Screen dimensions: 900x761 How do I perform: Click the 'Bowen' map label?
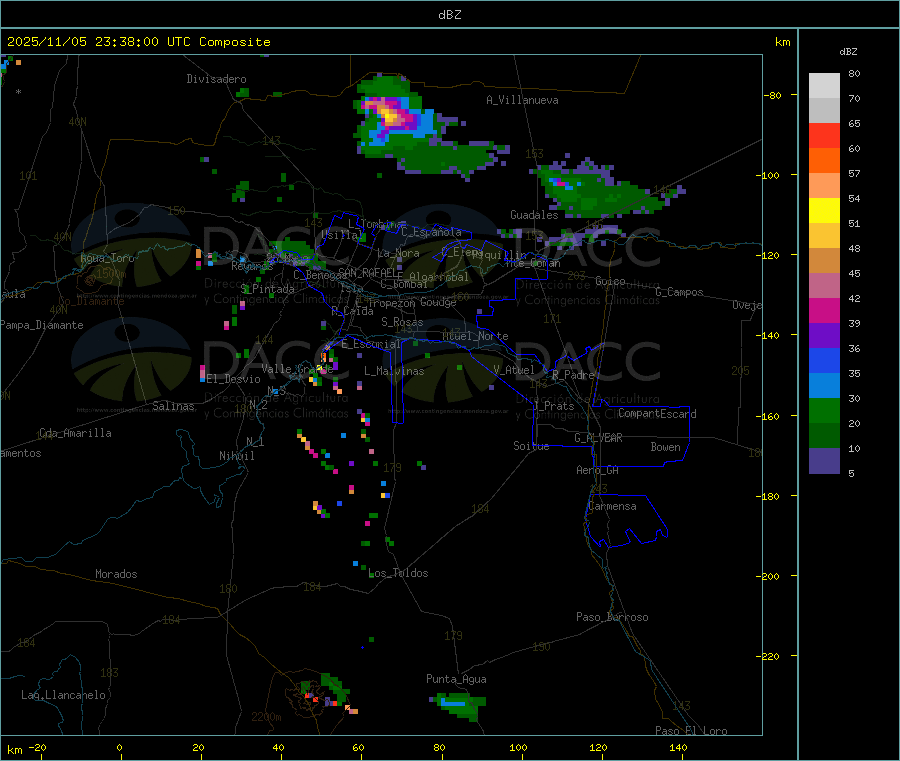pyautogui.click(x=665, y=447)
